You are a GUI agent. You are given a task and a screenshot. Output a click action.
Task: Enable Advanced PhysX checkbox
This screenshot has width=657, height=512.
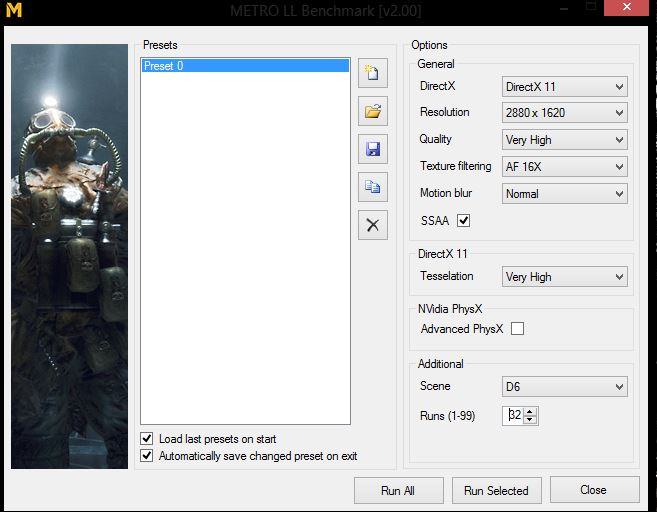click(517, 328)
